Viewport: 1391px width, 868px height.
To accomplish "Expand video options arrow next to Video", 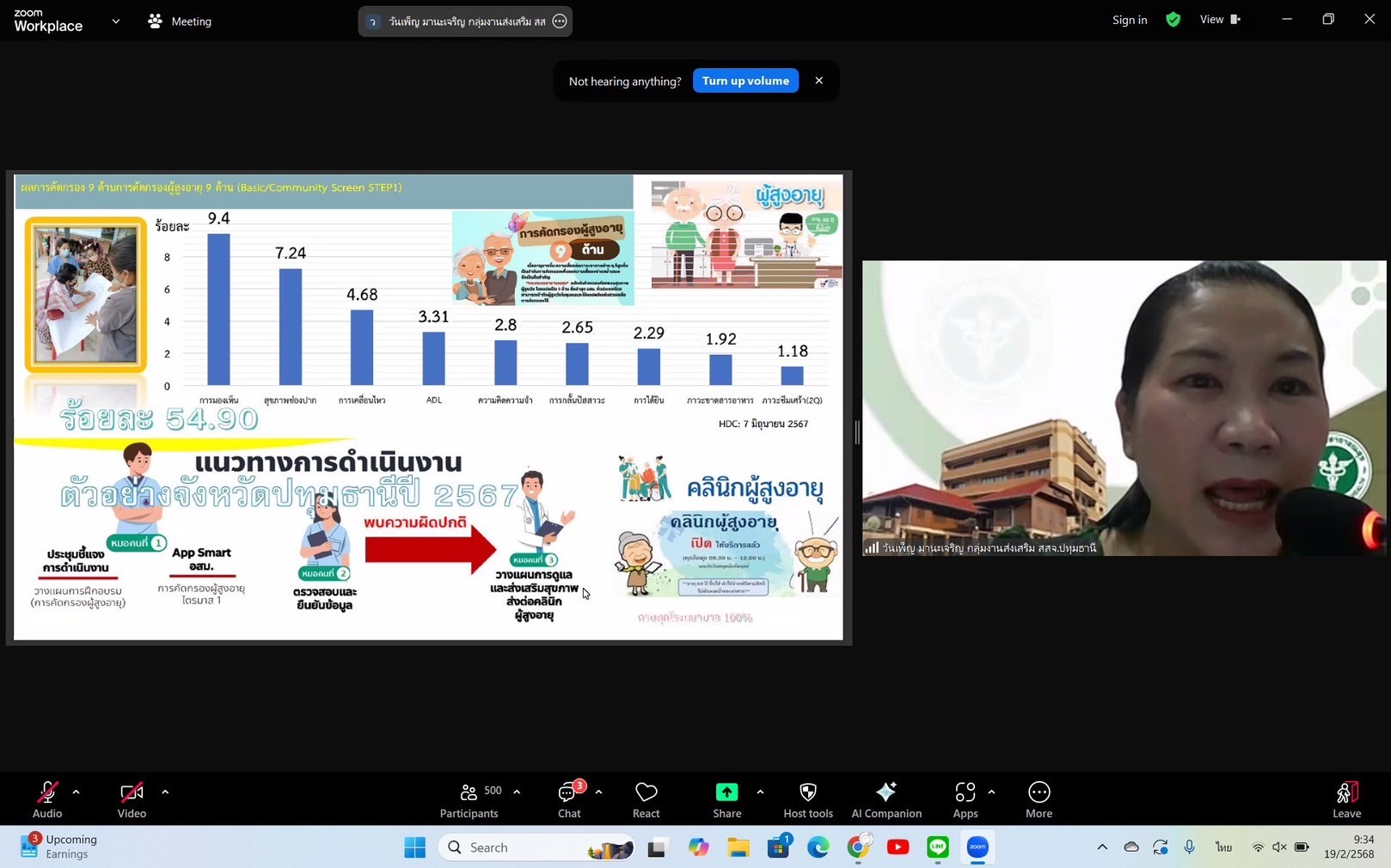I will click(165, 792).
